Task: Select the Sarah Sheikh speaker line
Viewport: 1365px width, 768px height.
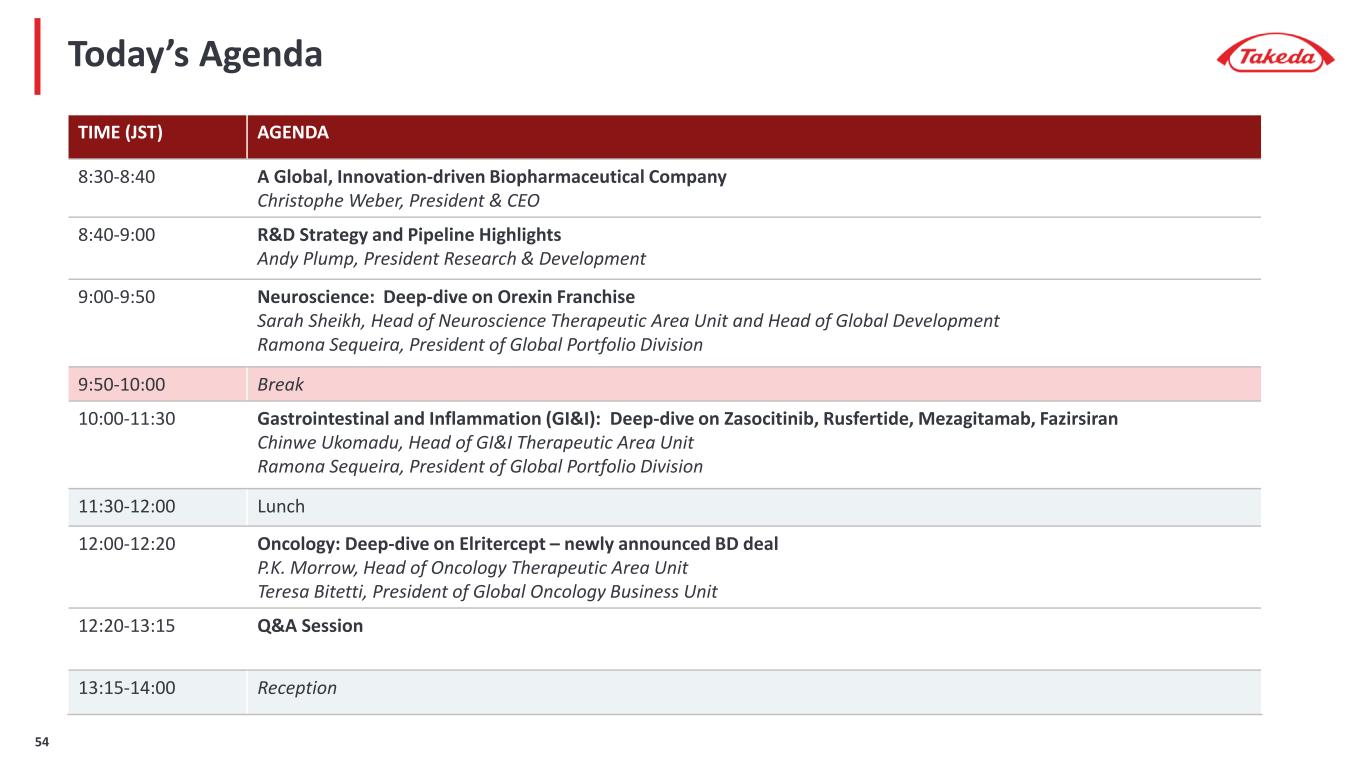Action: click(x=628, y=321)
